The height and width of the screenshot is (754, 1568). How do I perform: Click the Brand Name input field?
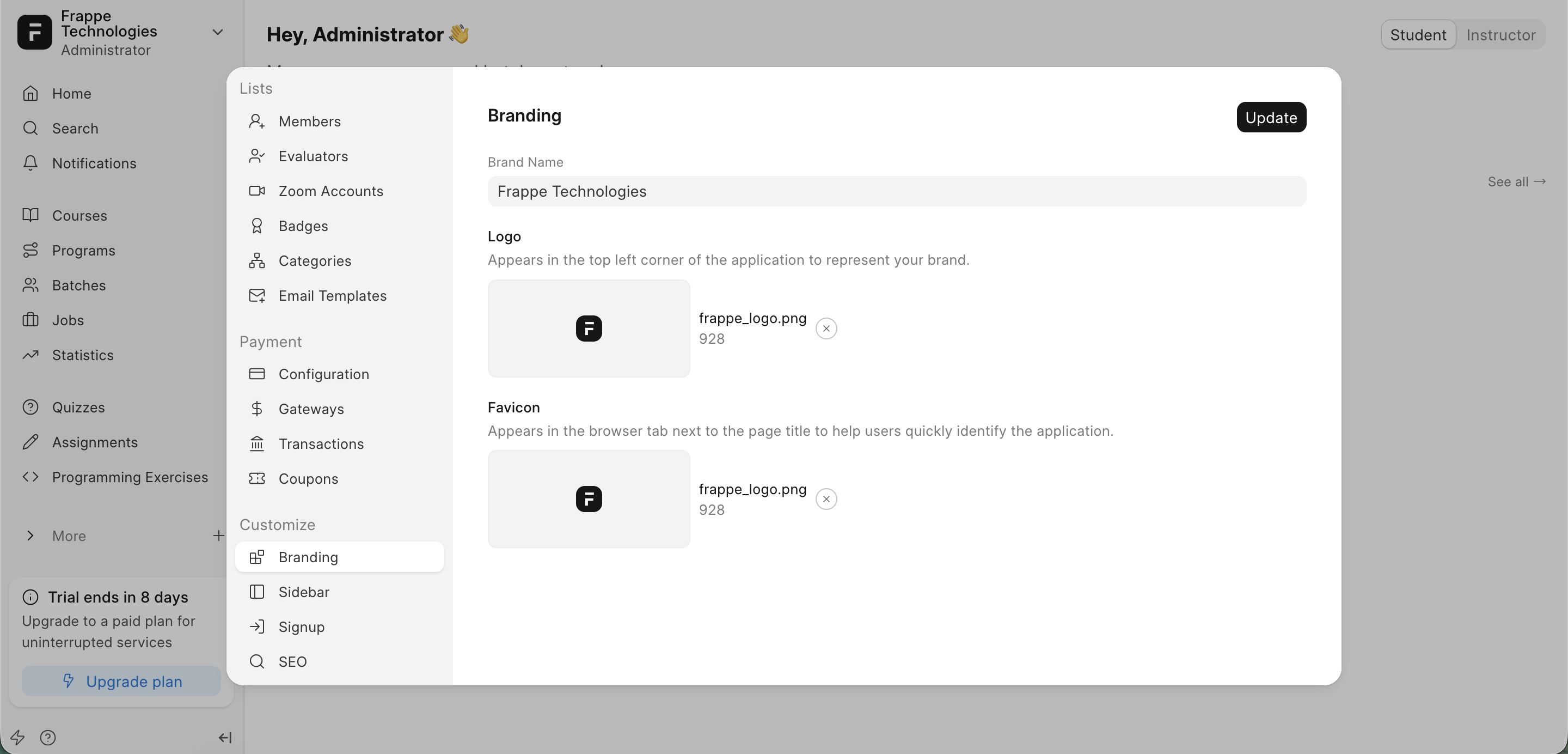pos(896,191)
